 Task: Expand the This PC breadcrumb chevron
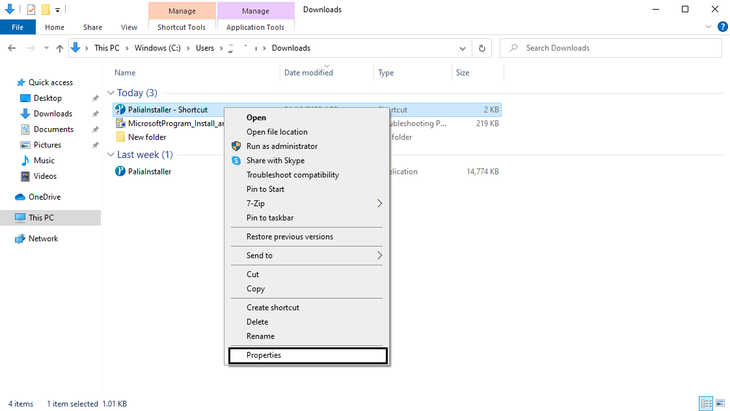tap(127, 48)
